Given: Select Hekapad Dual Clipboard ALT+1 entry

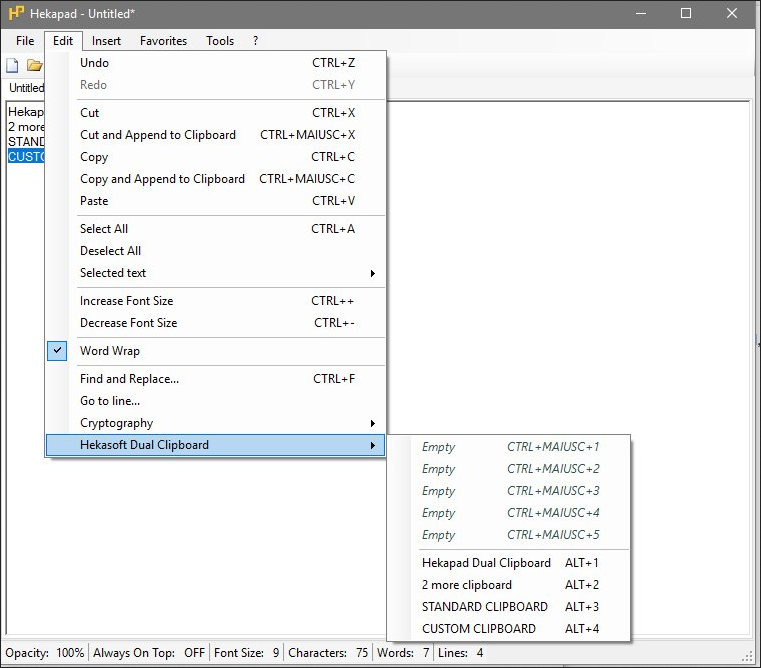Looking at the screenshot, I should point(509,563).
